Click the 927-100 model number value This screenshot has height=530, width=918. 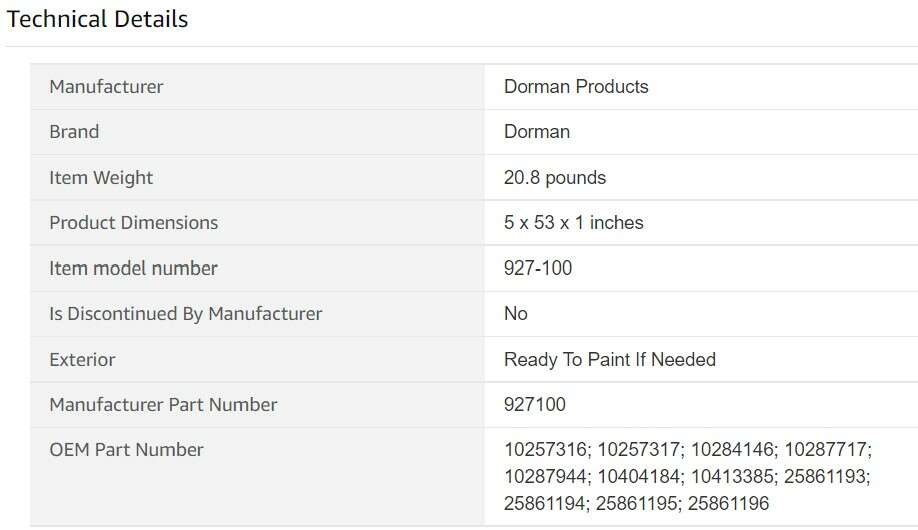pyautogui.click(x=538, y=268)
